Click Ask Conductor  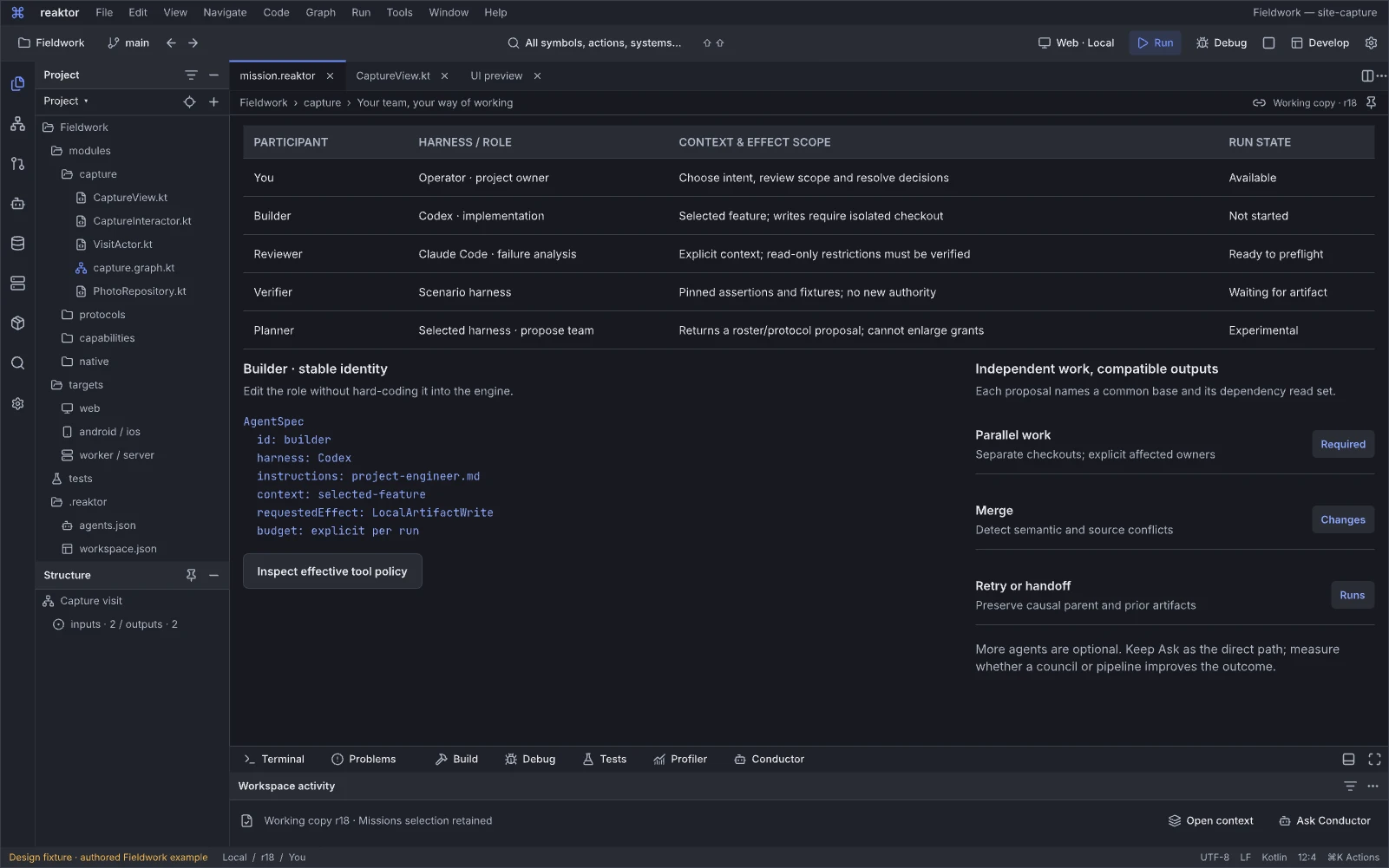(x=1325, y=821)
